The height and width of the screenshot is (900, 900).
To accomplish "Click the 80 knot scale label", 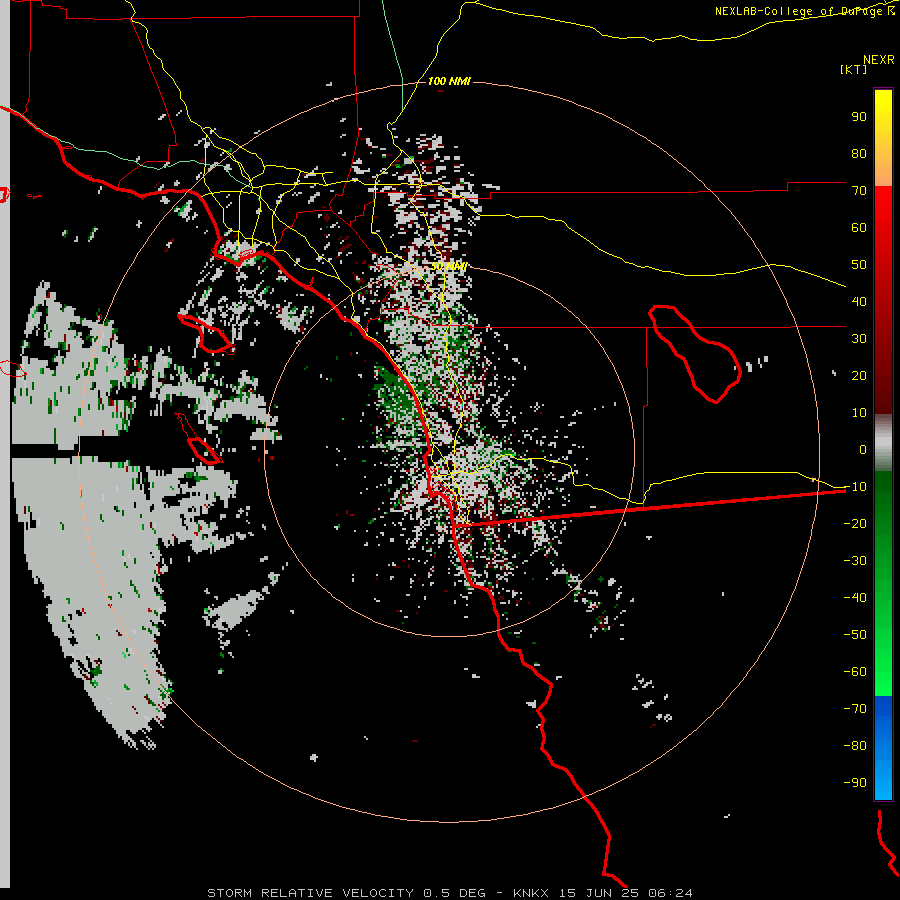I will coord(859,154).
